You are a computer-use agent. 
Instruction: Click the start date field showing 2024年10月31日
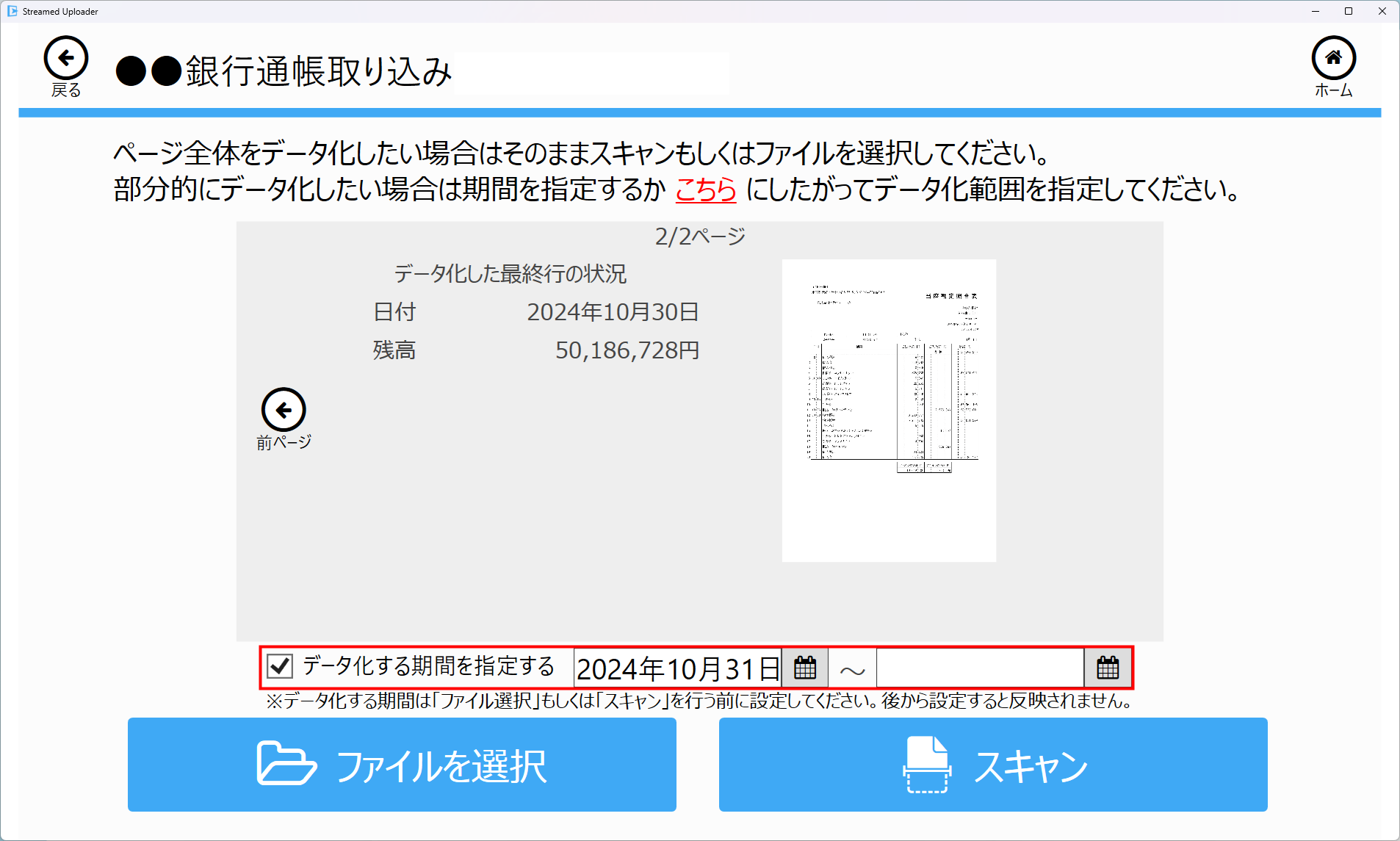coord(677,668)
